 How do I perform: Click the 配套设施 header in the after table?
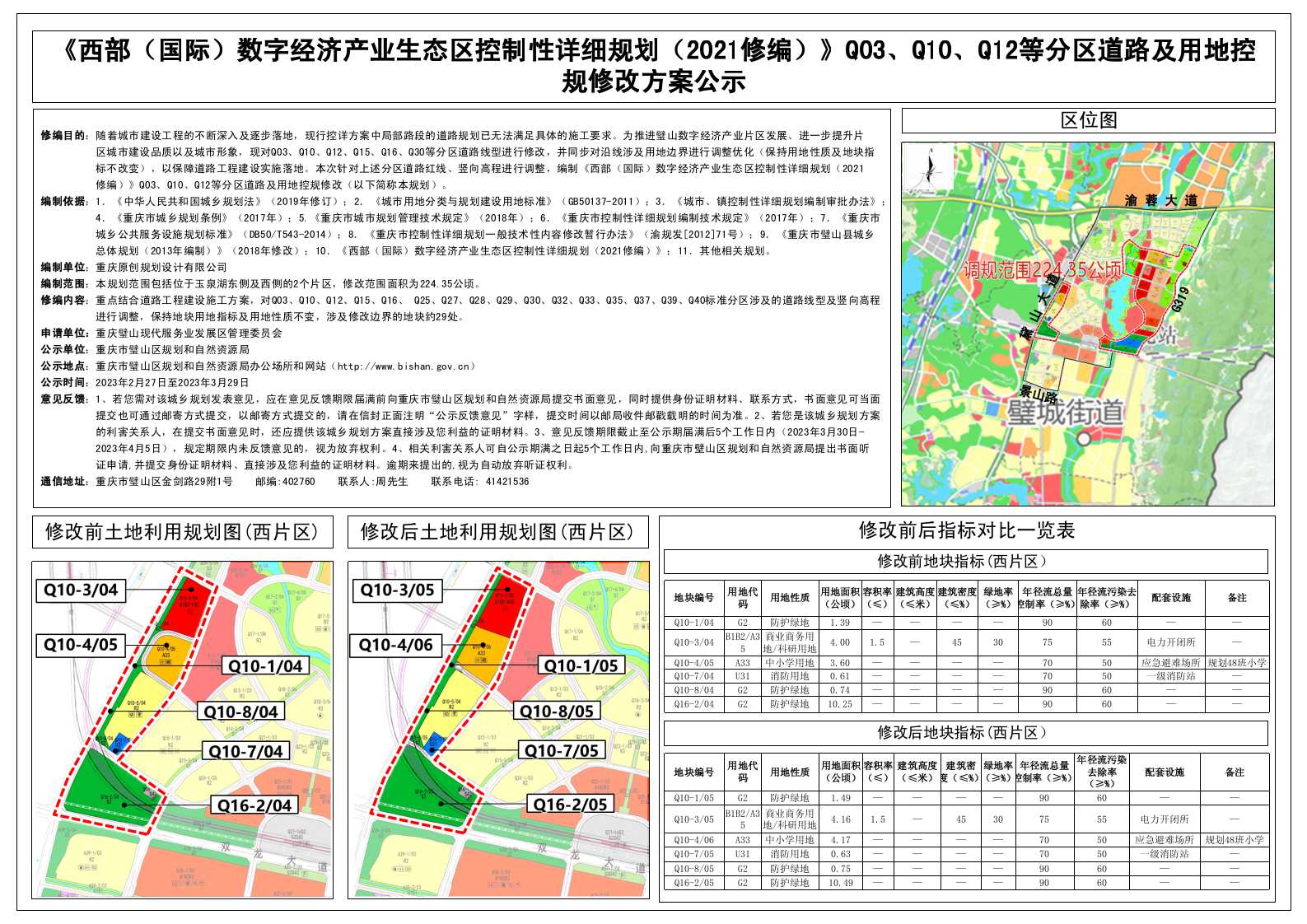[x=1164, y=772]
